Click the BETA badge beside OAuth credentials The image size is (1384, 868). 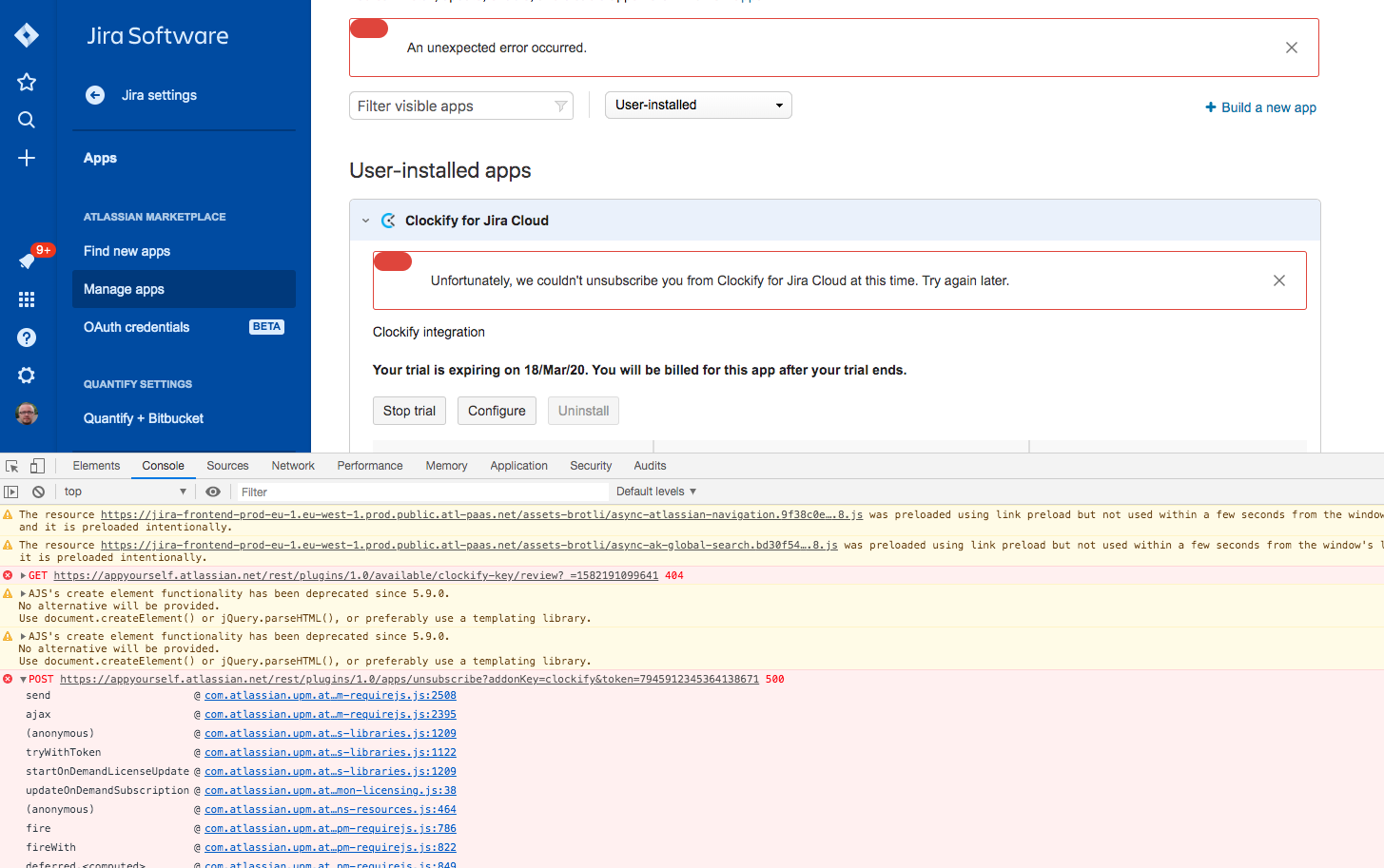pos(266,327)
